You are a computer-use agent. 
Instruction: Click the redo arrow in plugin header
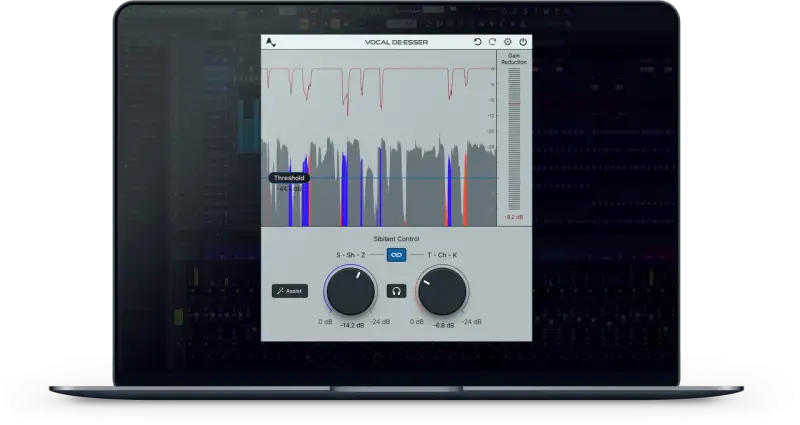pyautogui.click(x=492, y=42)
